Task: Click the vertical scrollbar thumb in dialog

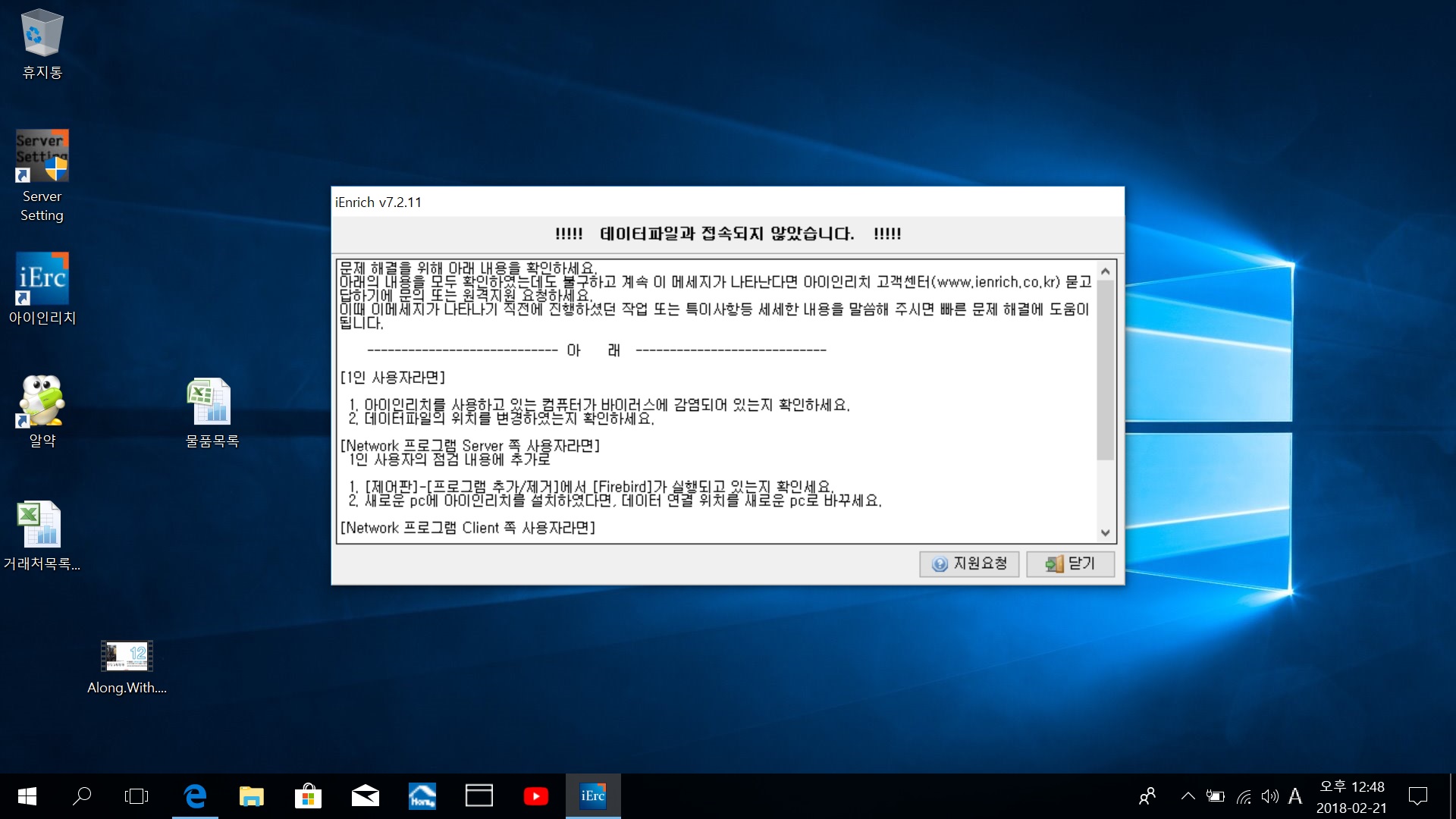Action: pyautogui.click(x=1105, y=369)
